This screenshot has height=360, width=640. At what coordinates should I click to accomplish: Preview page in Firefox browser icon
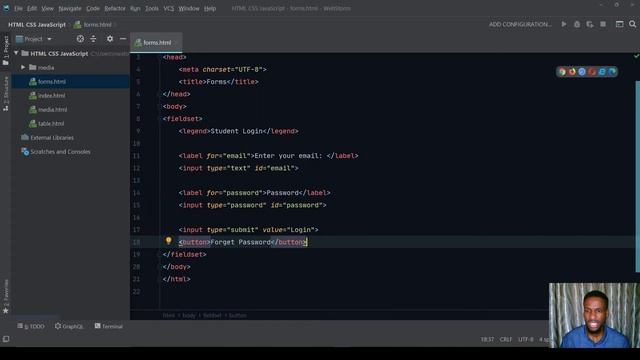pos(572,72)
